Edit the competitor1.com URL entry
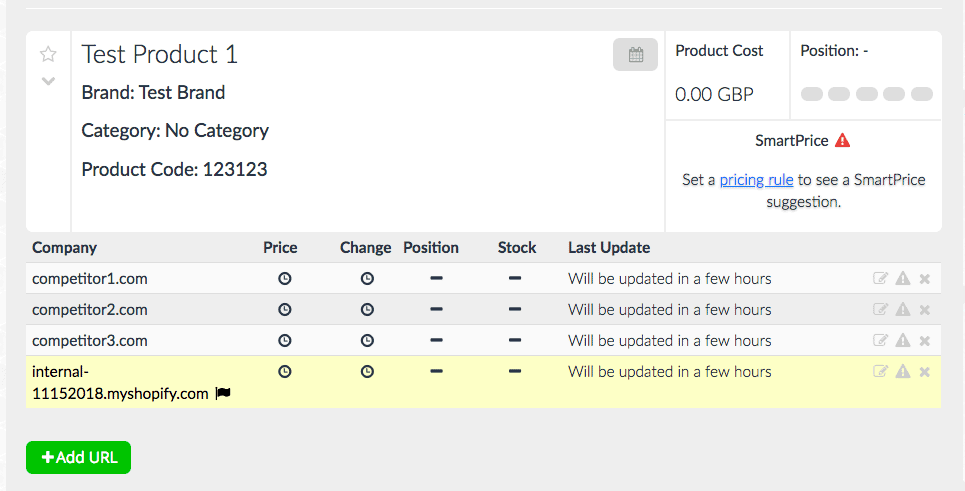 tap(880, 279)
